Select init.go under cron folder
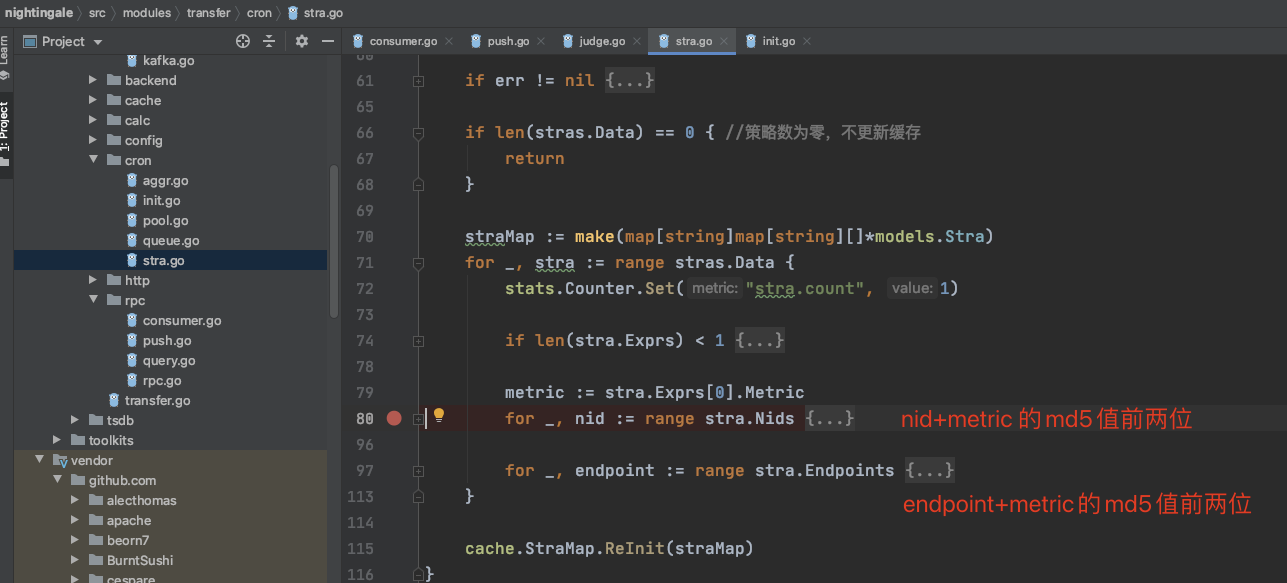 tap(161, 200)
